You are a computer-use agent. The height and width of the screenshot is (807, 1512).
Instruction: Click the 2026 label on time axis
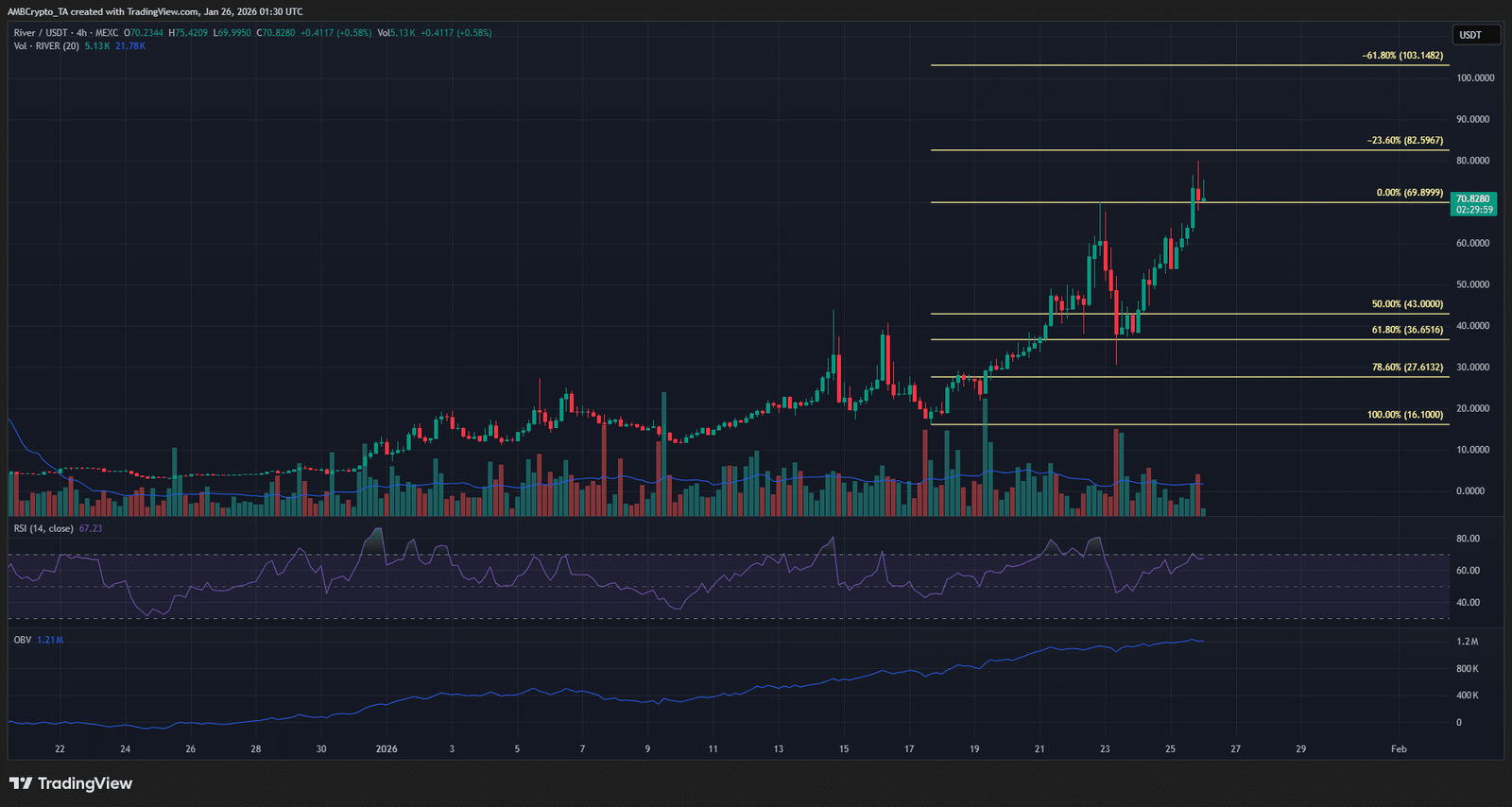[x=387, y=749]
